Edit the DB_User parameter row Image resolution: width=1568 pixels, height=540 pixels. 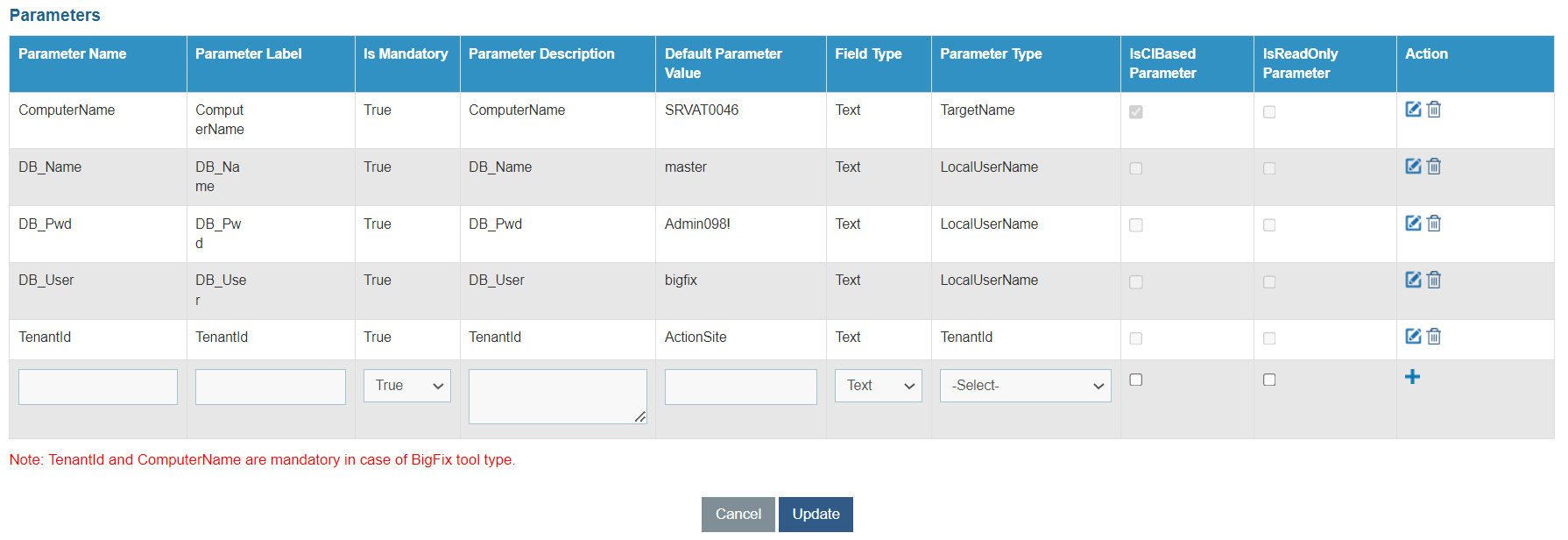pos(1413,280)
